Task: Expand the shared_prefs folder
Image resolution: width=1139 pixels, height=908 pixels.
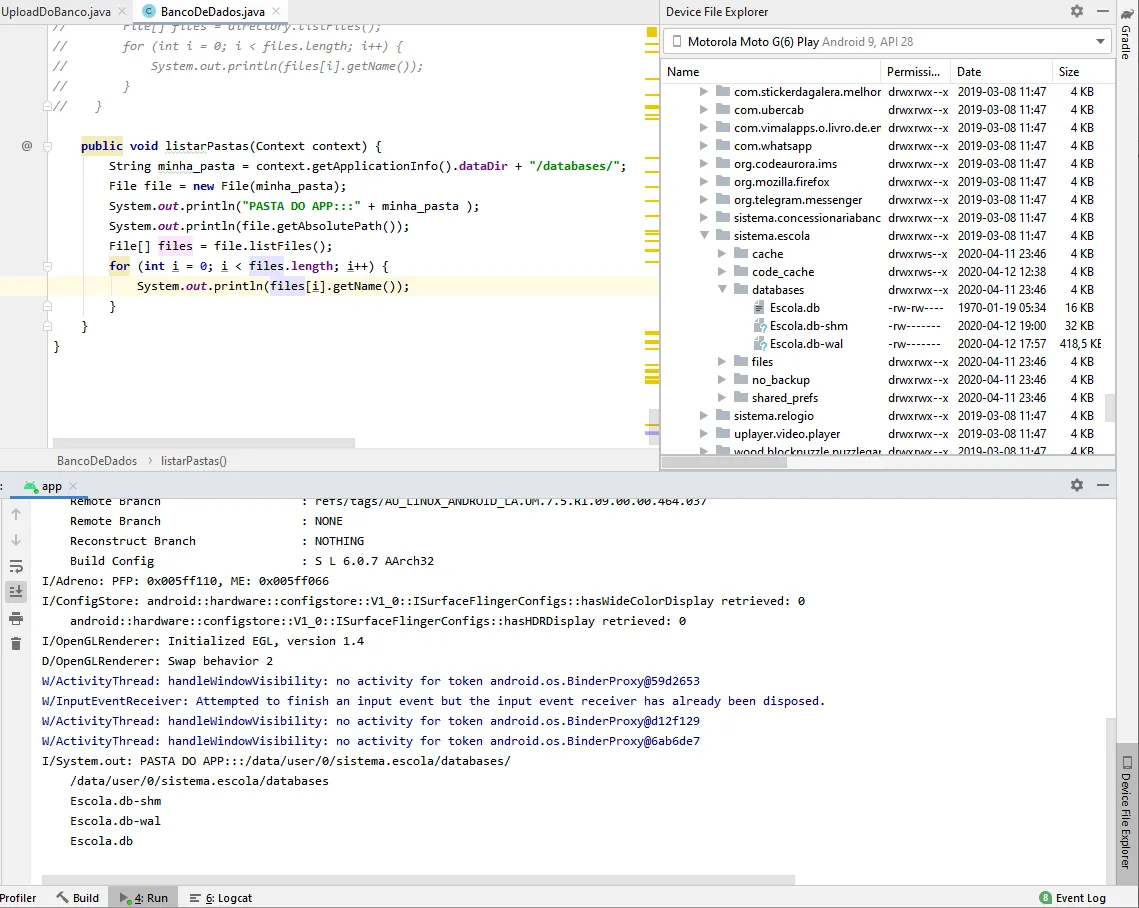Action: click(722, 398)
